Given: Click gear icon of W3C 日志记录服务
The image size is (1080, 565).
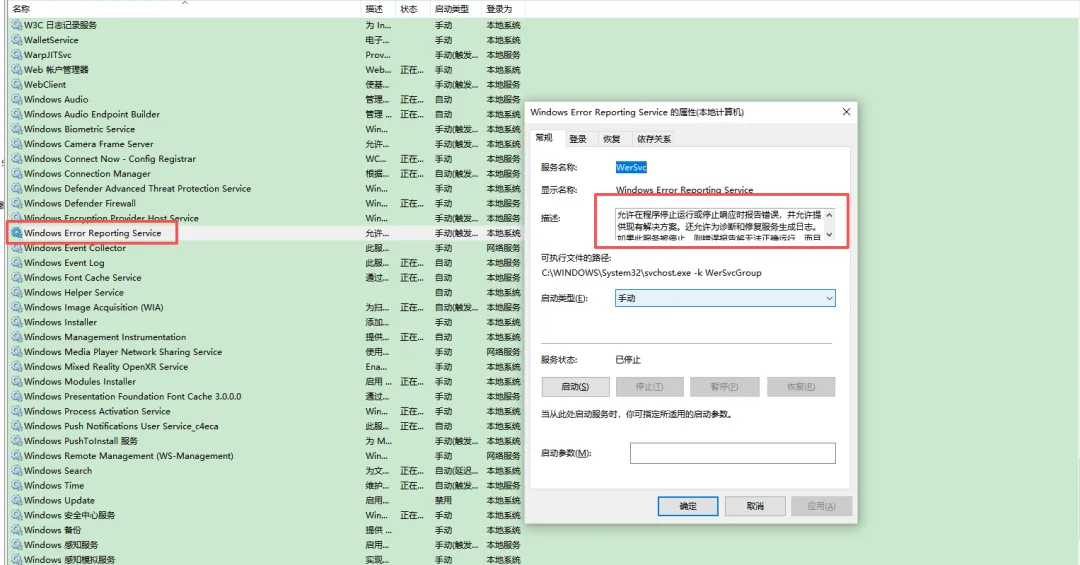Looking at the screenshot, I should click(x=17, y=25).
